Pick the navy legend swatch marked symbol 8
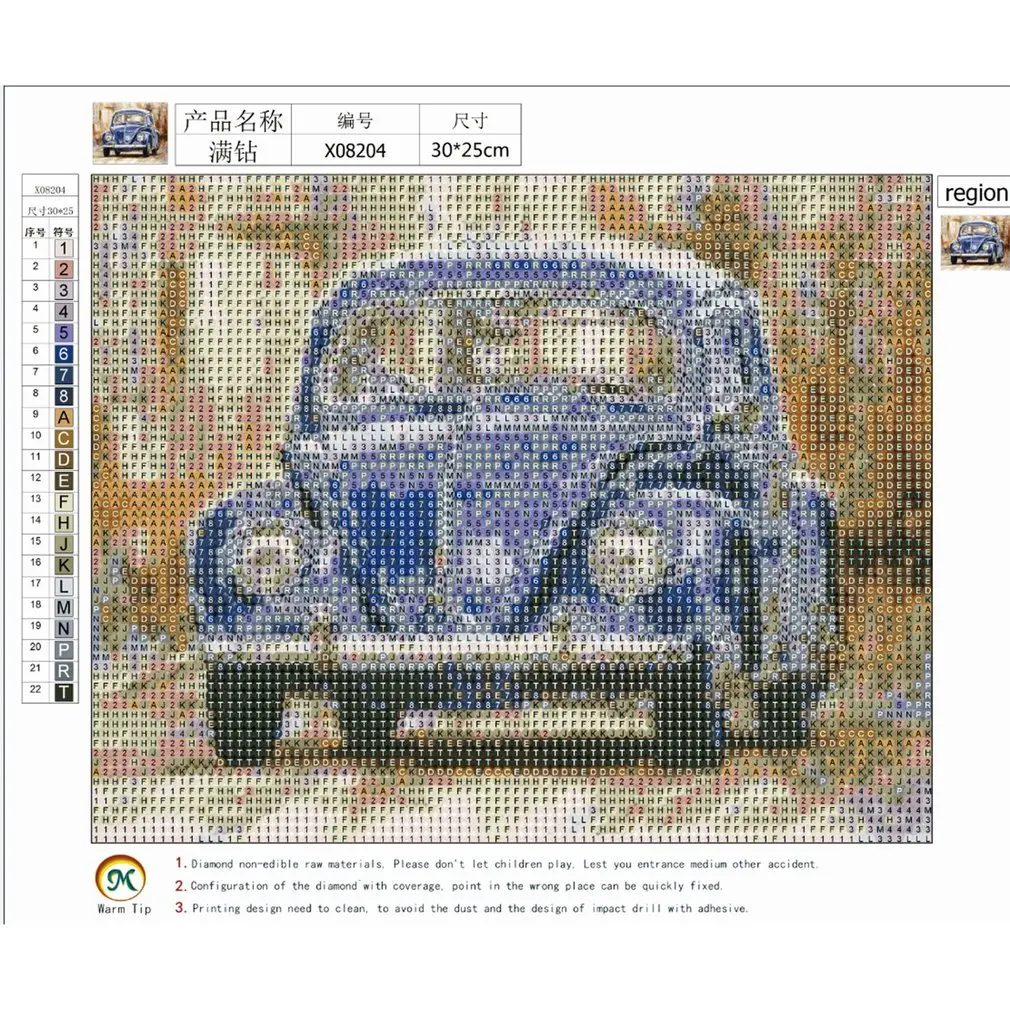The height and width of the screenshot is (1010, 1010). 63,396
